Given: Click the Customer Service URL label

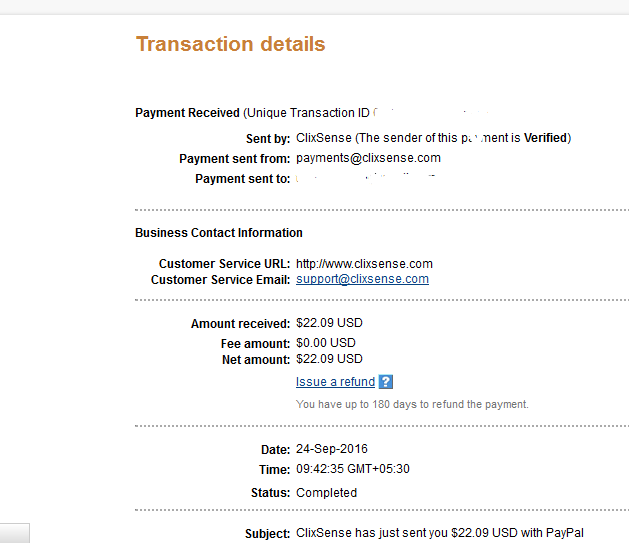Looking at the screenshot, I should pyautogui.click(x=224, y=264).
